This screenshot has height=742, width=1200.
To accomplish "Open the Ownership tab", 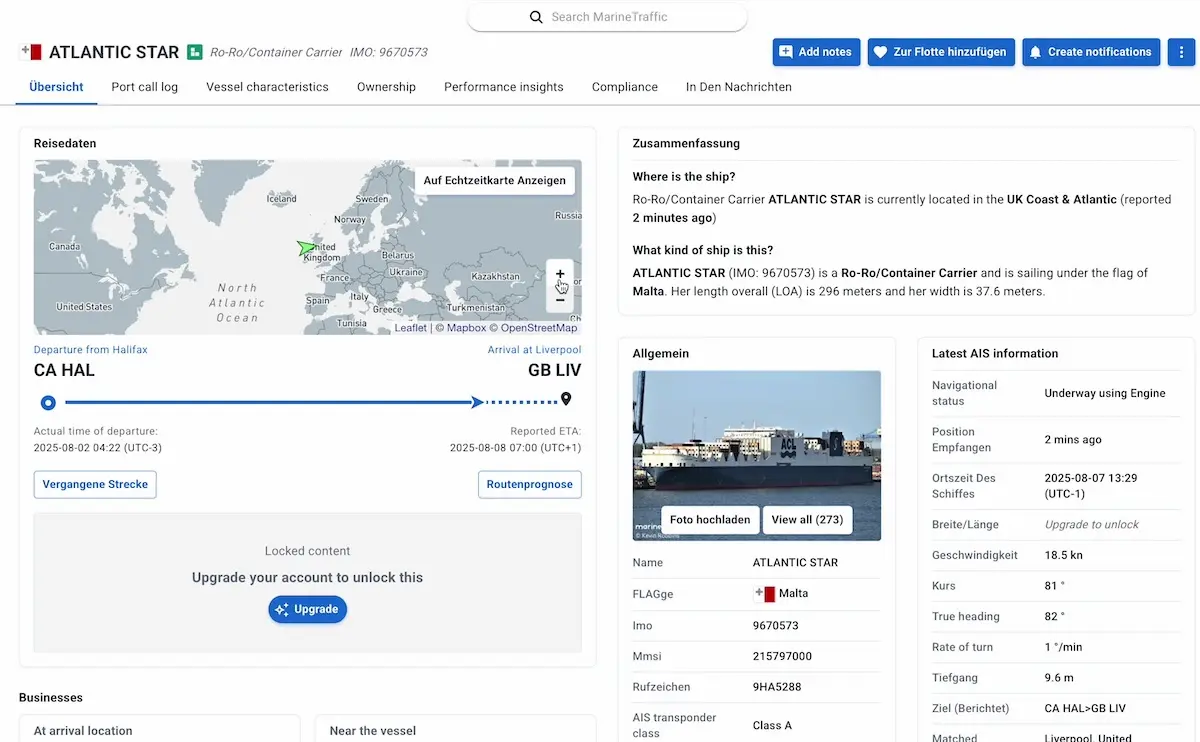I will click(386, 87).
